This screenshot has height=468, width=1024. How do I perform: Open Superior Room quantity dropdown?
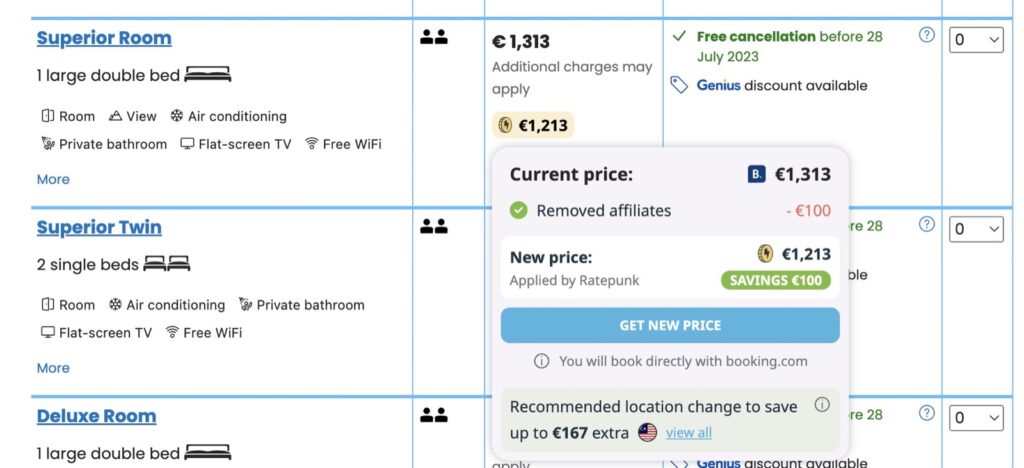[976, 40]
